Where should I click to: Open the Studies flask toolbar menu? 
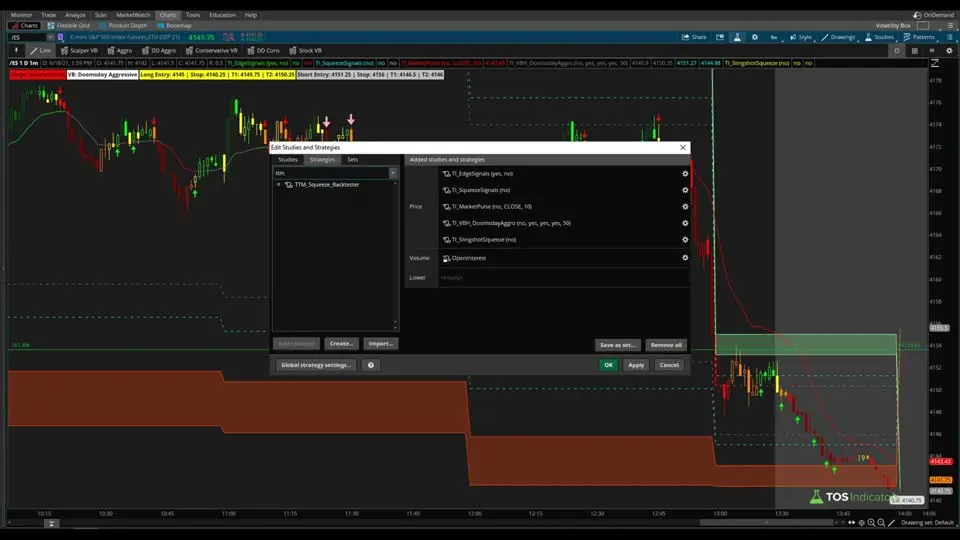[879, 37]
